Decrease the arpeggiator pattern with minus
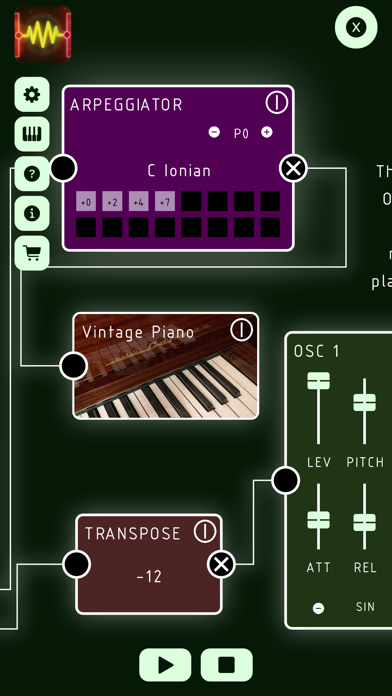The height and width of the screenshot is (696, 392). click(214, 132)
